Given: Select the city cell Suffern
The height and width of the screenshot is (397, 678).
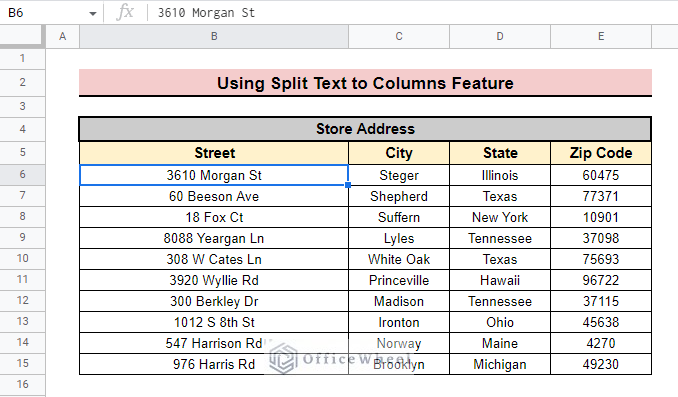Looking at the screenshot, I should pyautogui.click(x=399, y=217).
